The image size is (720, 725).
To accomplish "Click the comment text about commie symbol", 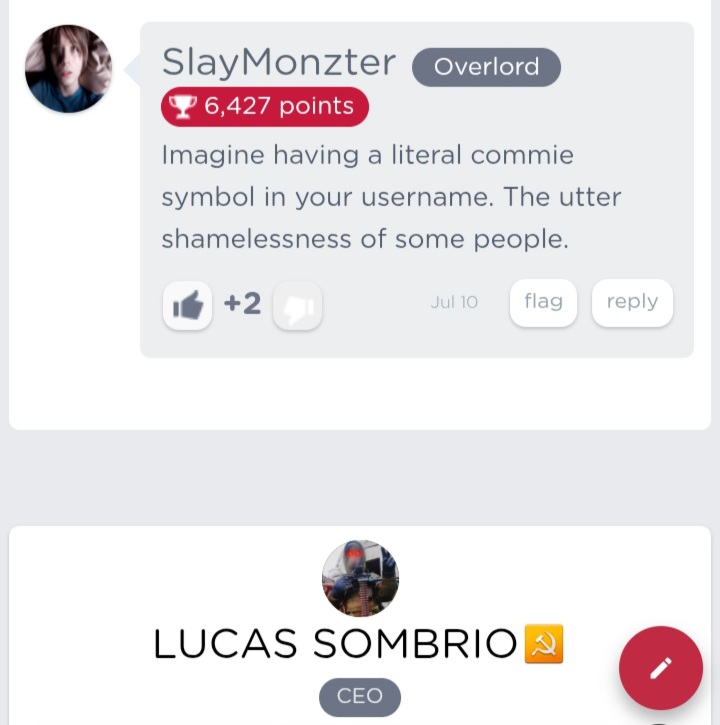I will (391, 197).
